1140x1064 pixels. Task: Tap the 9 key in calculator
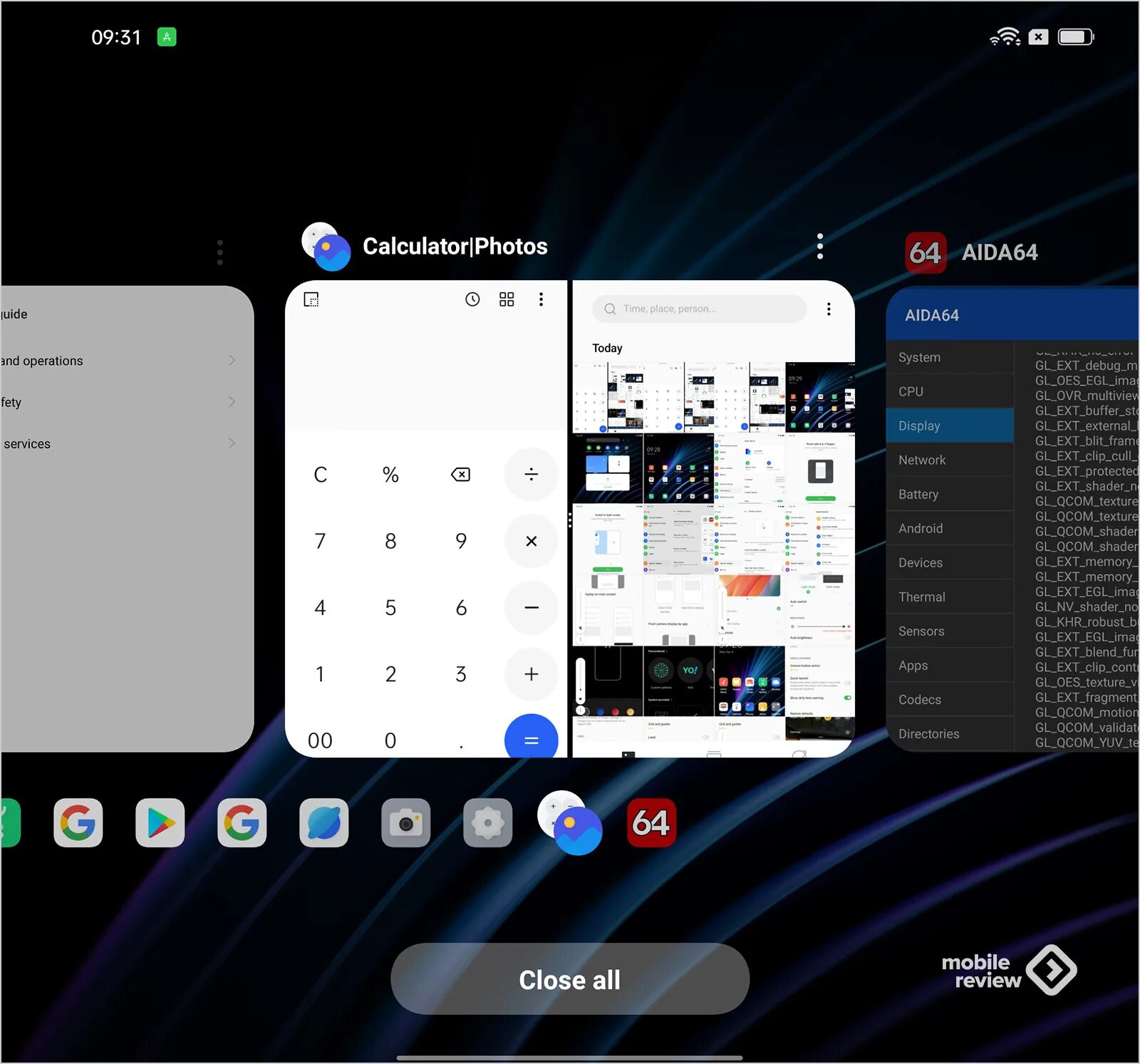coord(461,541)
